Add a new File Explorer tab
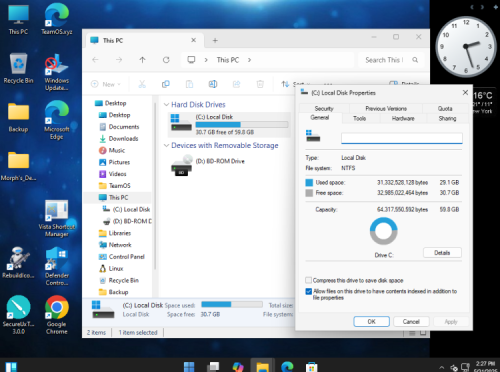Image resolution: width=500 pixels, height=372 pixels. tap(215, 41)
